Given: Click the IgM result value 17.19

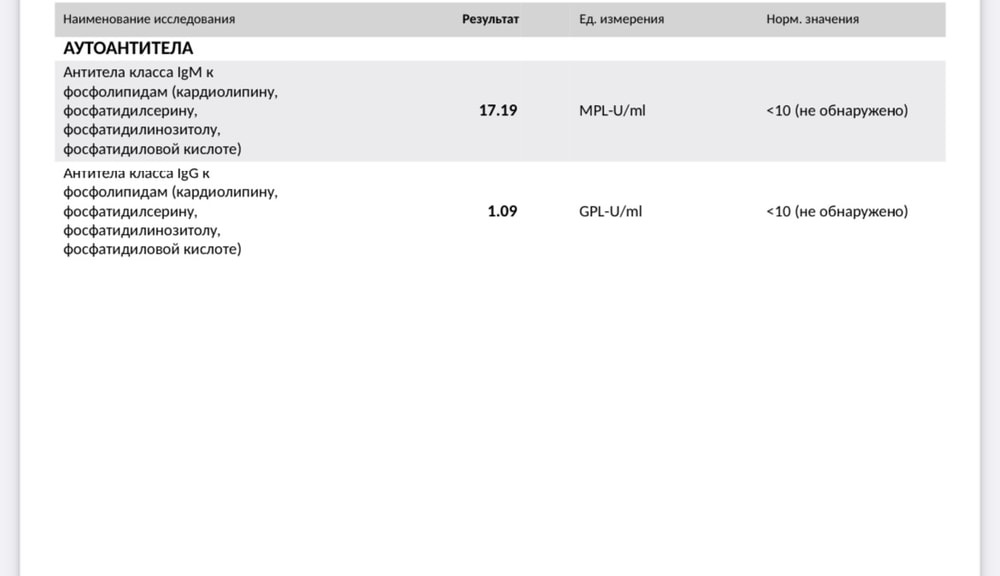Looking at the screenshot, I should [498, 110].
